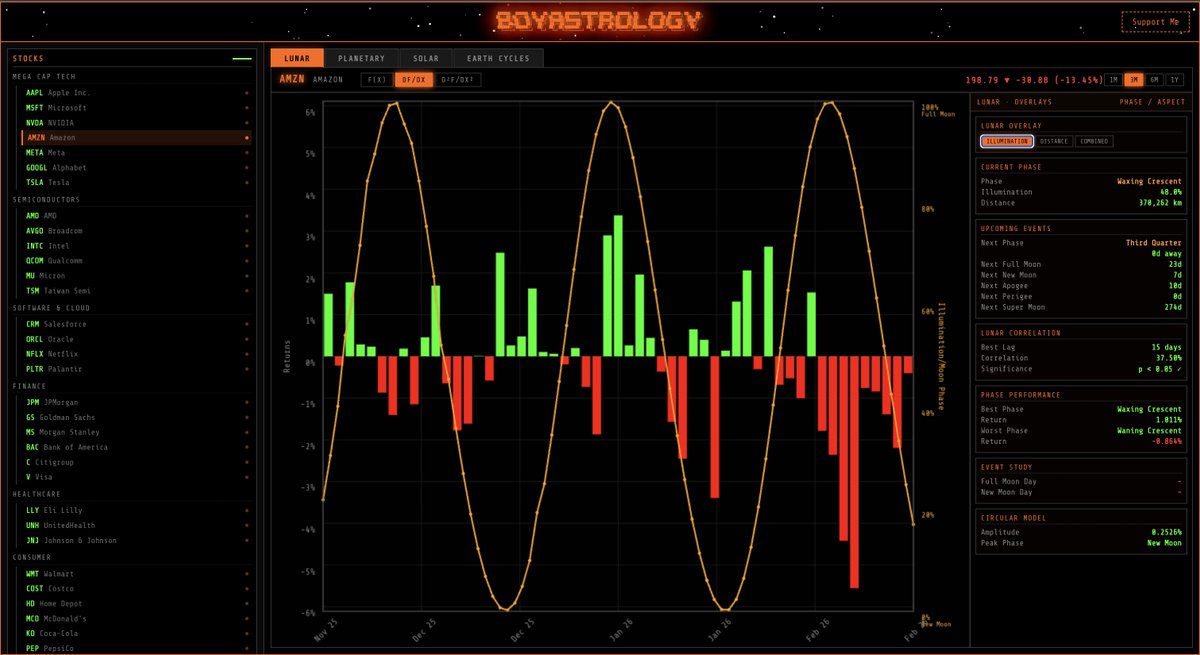Viewport: 1200px width, 655px height.
Task: Select TSM Taiwan Semi stock
Action: (136, 290)
